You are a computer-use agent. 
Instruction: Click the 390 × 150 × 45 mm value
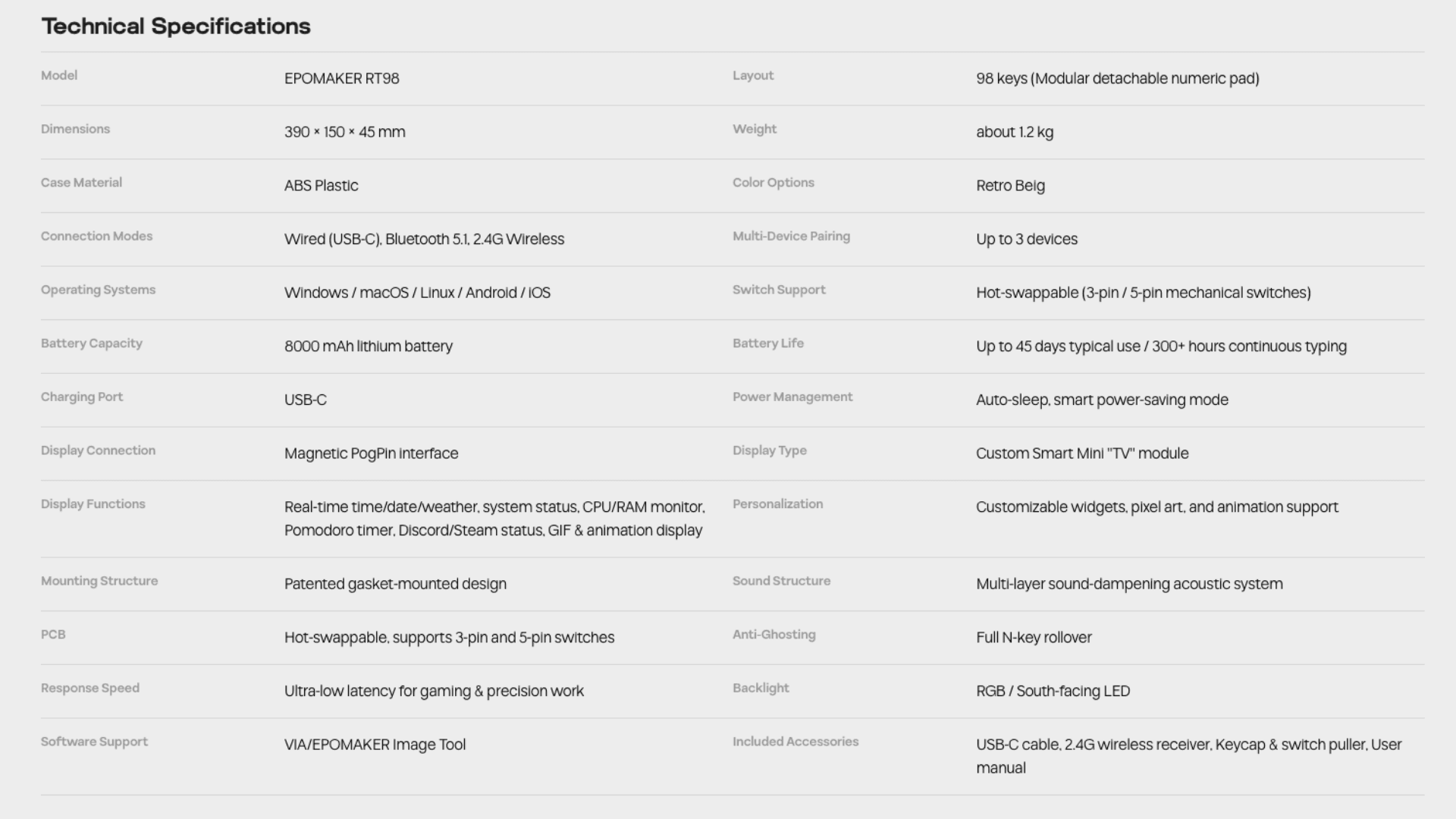(344, 132)
